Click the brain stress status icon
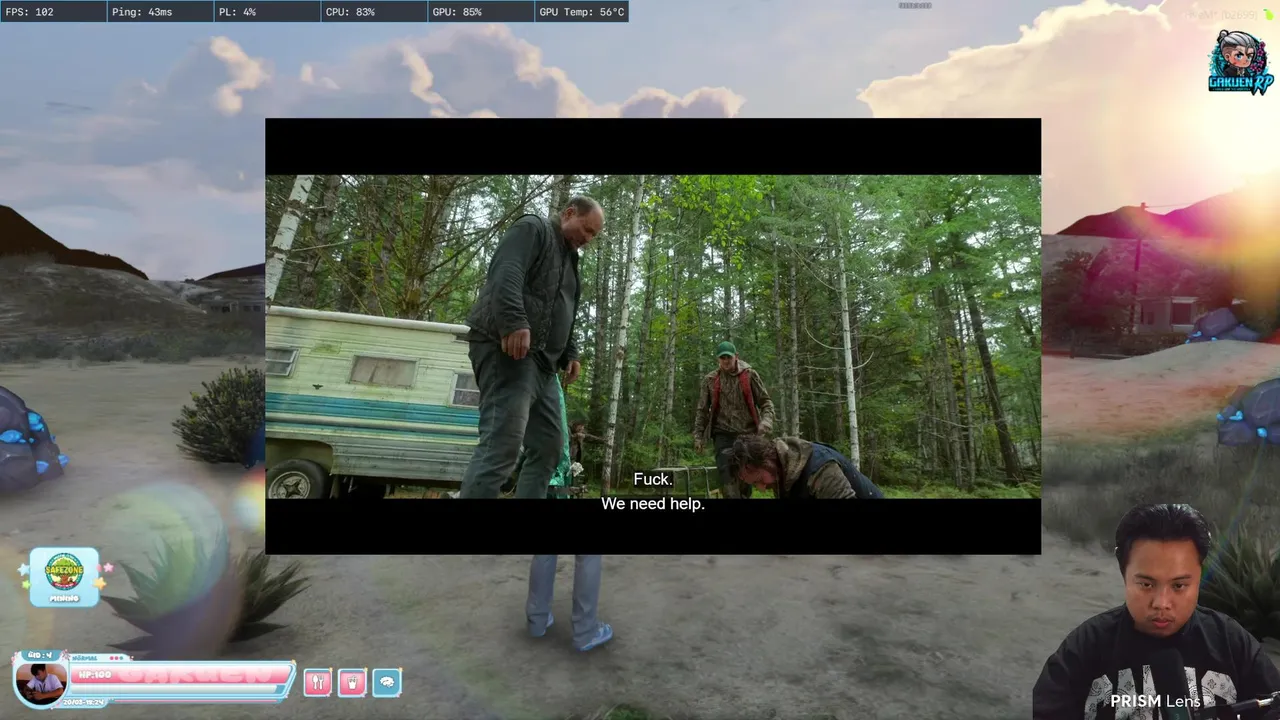The width and height of the screenshot is (1280, 720). click(387, 682)
